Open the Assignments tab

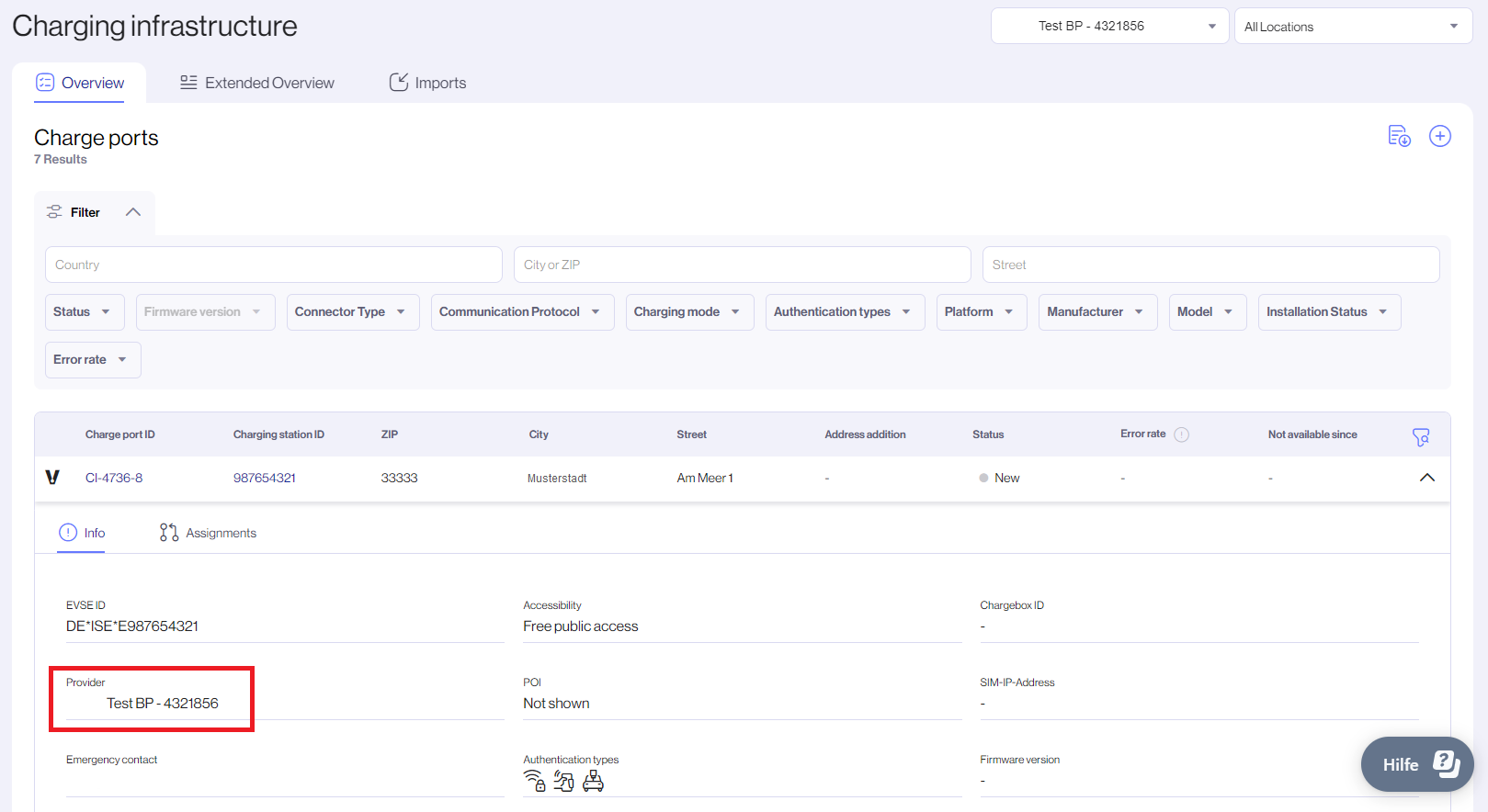point(209,533)
